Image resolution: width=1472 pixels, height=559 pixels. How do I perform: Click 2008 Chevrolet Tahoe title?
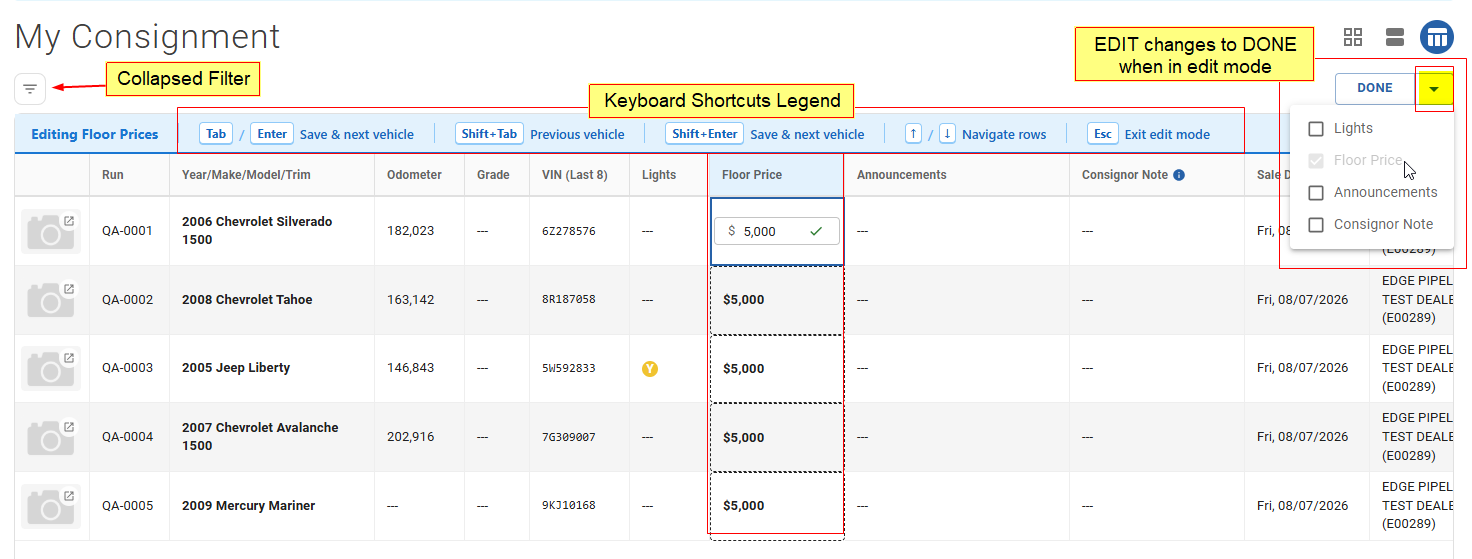coord(247,300)
